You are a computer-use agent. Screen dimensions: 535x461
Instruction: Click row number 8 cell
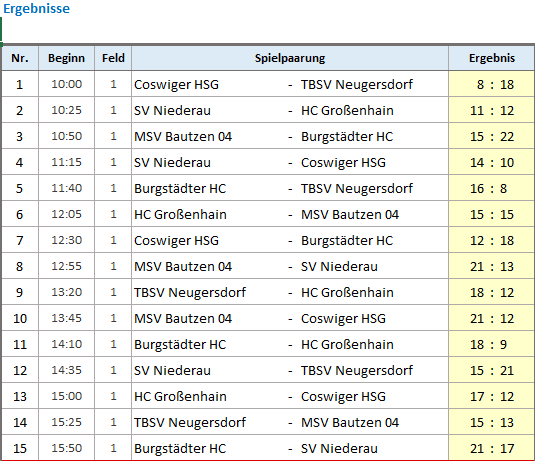coord(20,266)
